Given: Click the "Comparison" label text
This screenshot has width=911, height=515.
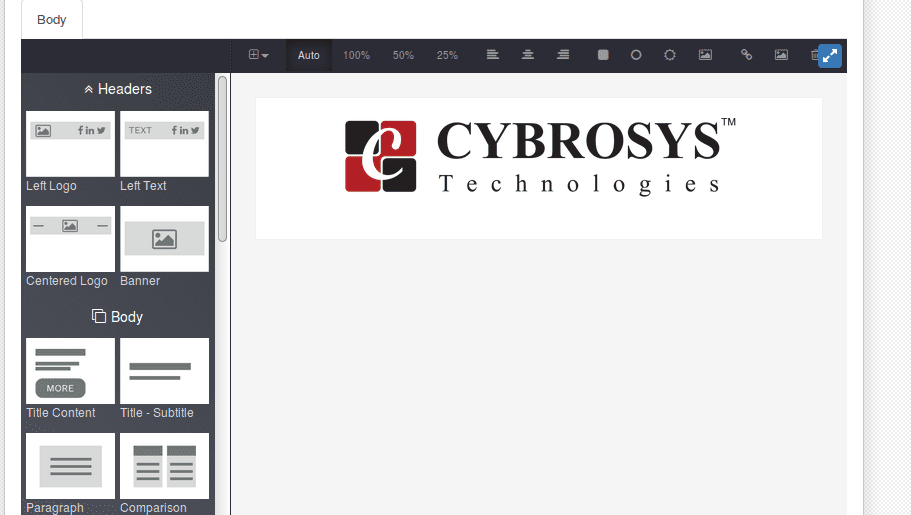Looking at the screenshot, I should (x=153, y=507).
